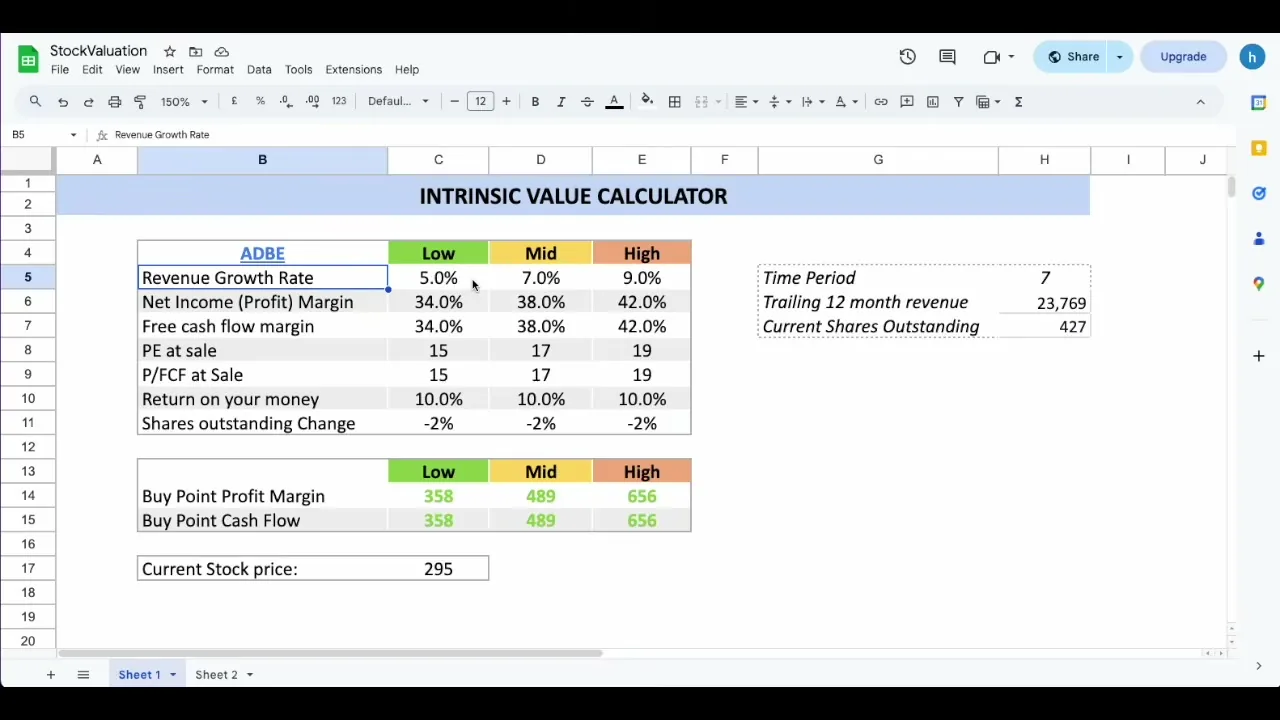1280x720 pixels.
Task: Open the borders menu
Action: (x=675, y=101)
